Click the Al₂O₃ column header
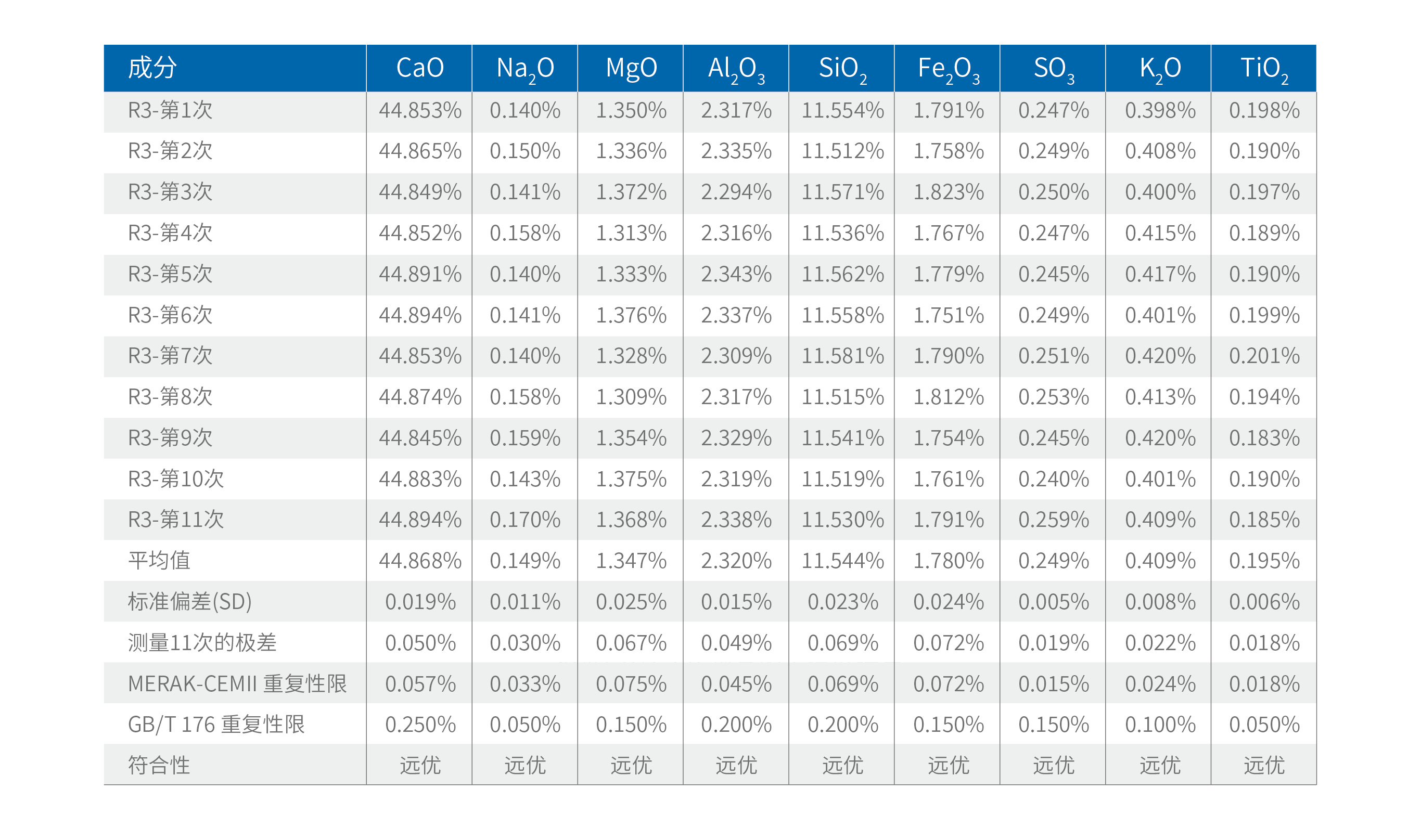1421x840 pixels. (x=736, y=68)
